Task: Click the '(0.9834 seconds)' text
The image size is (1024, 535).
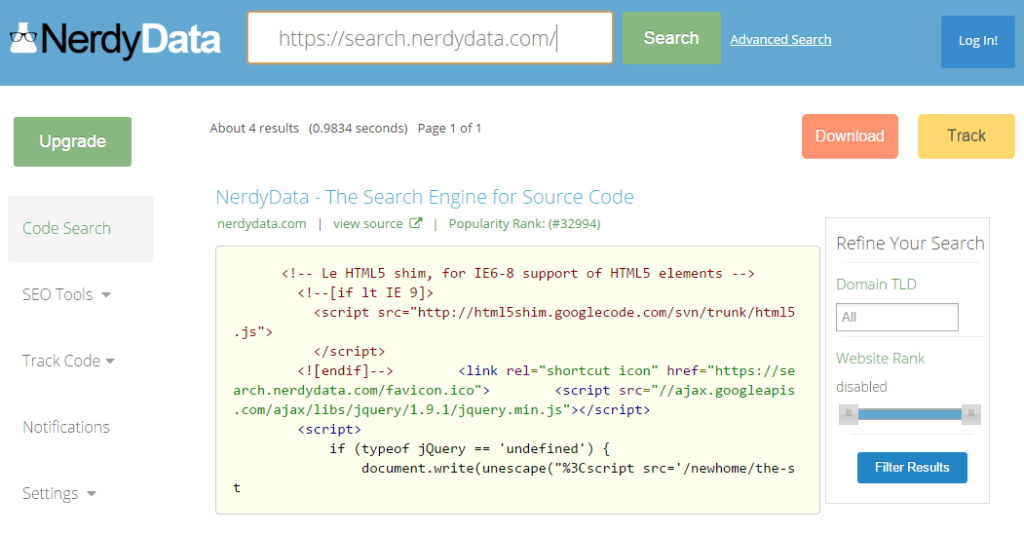Action: pos(358,128)
